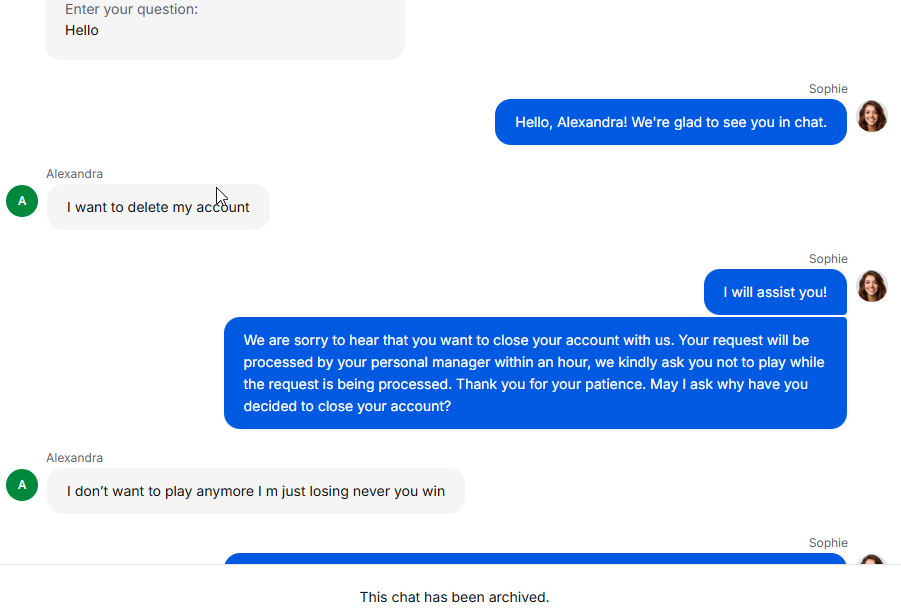Click the 'I will assist you!' bubble
This screenshot has height=615, width=901.
775,292
